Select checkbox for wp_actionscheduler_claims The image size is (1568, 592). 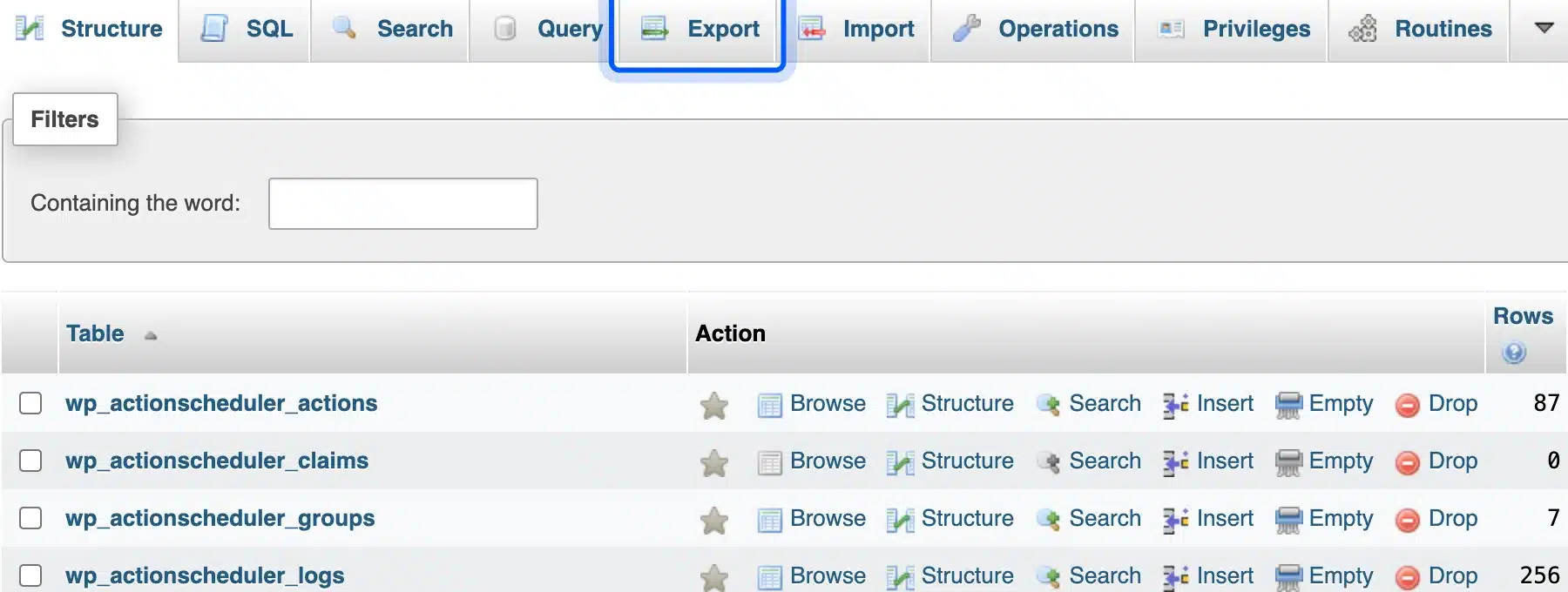[x=30, y=461]
